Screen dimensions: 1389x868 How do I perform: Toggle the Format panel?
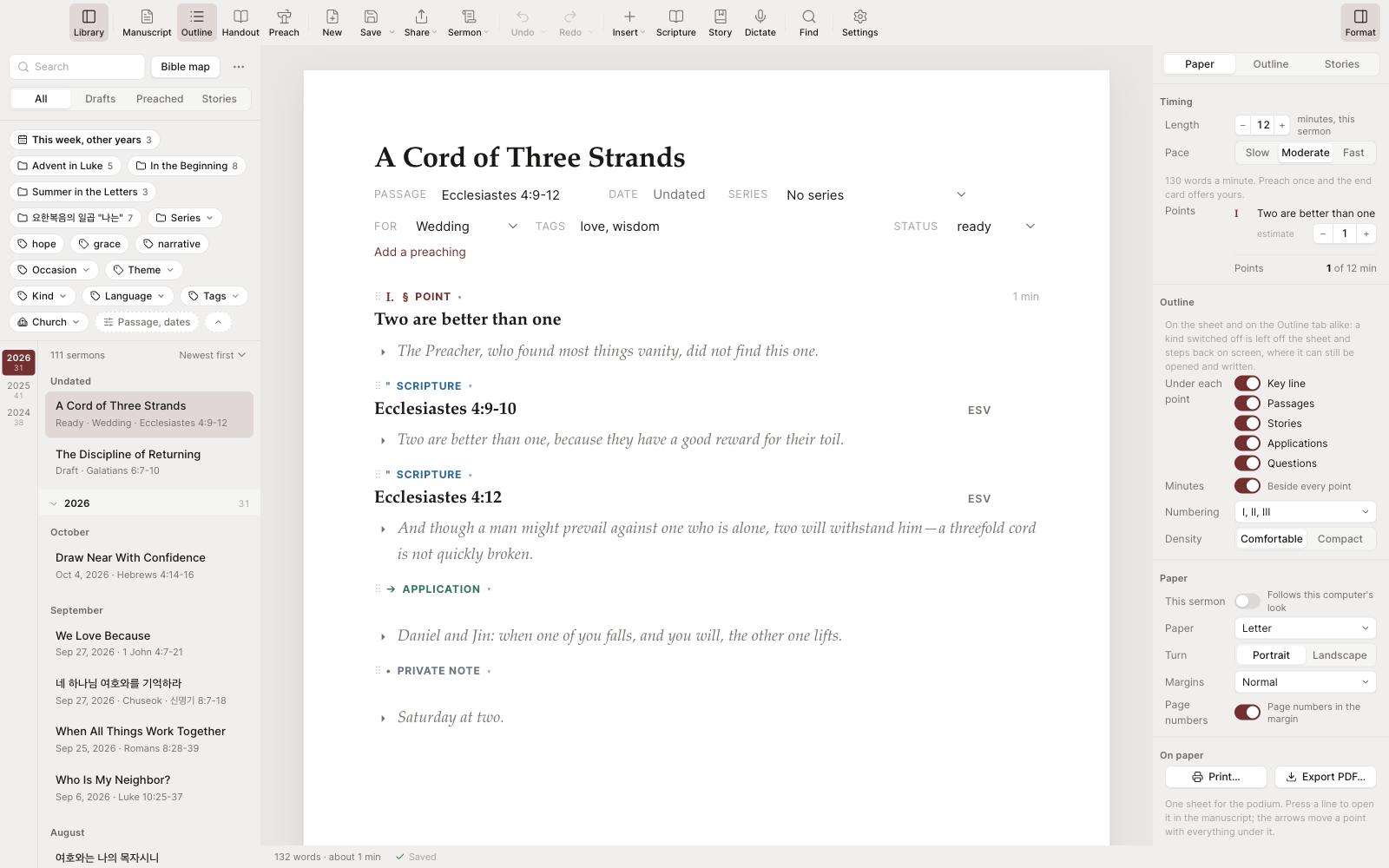1360,23
